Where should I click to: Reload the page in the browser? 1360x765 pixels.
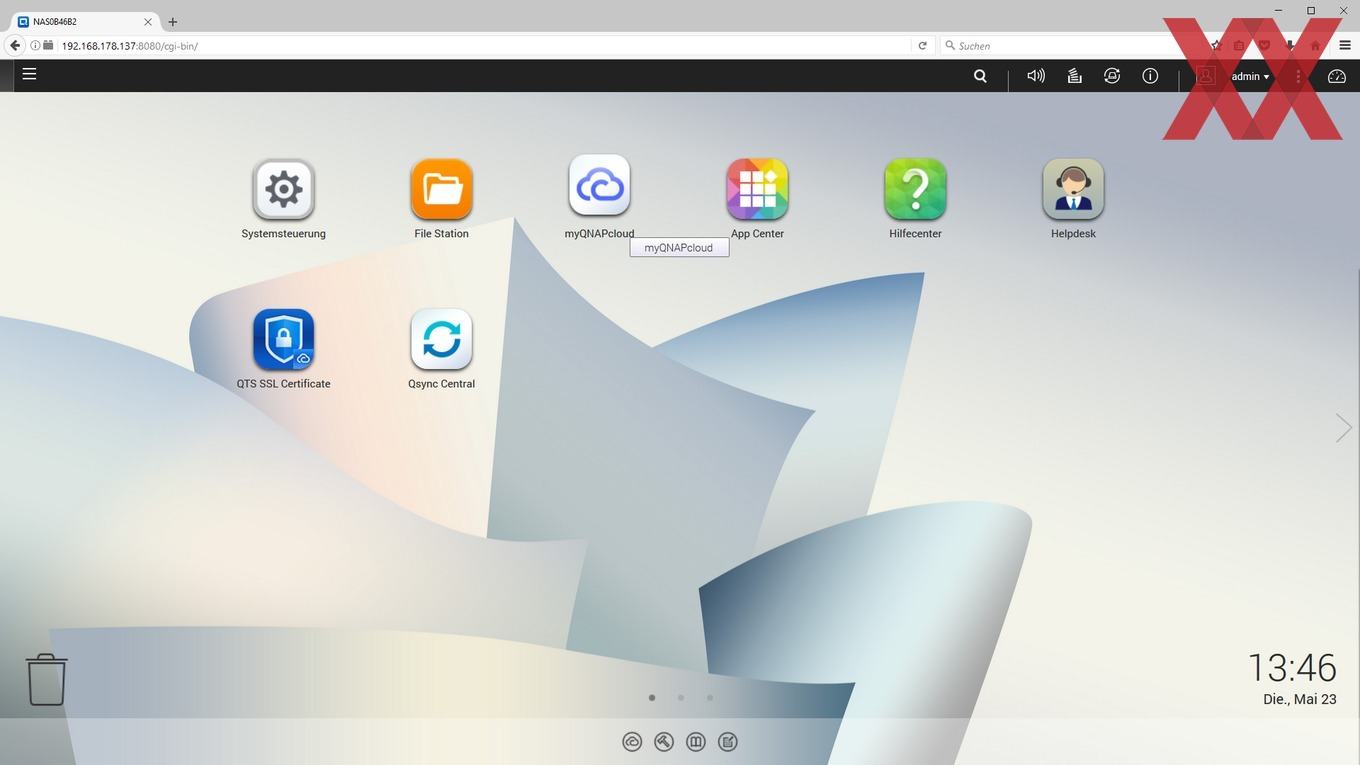tap(922, 45)
